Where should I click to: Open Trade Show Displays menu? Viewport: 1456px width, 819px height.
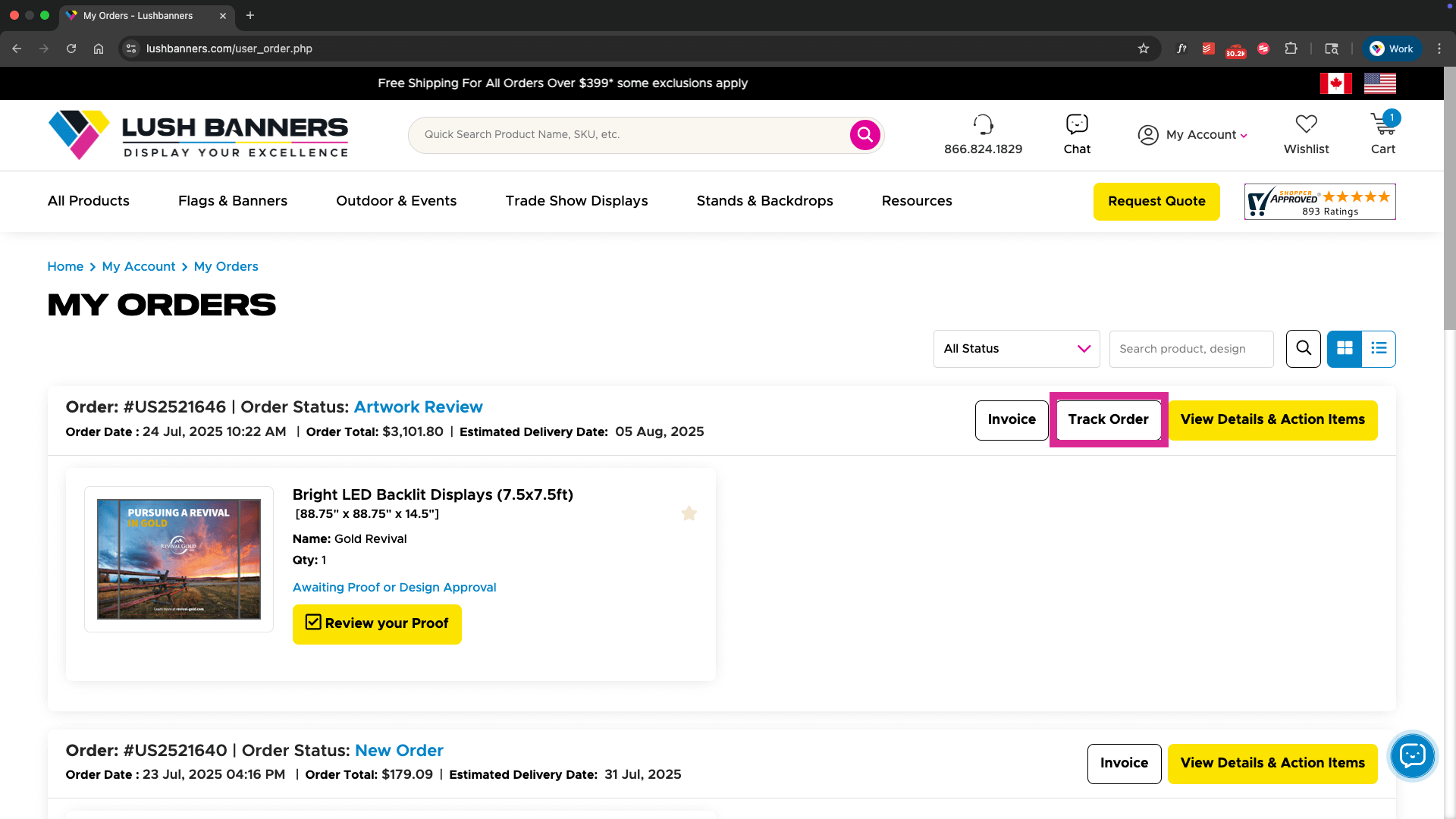pyautogui.click(x=576, y=201)
